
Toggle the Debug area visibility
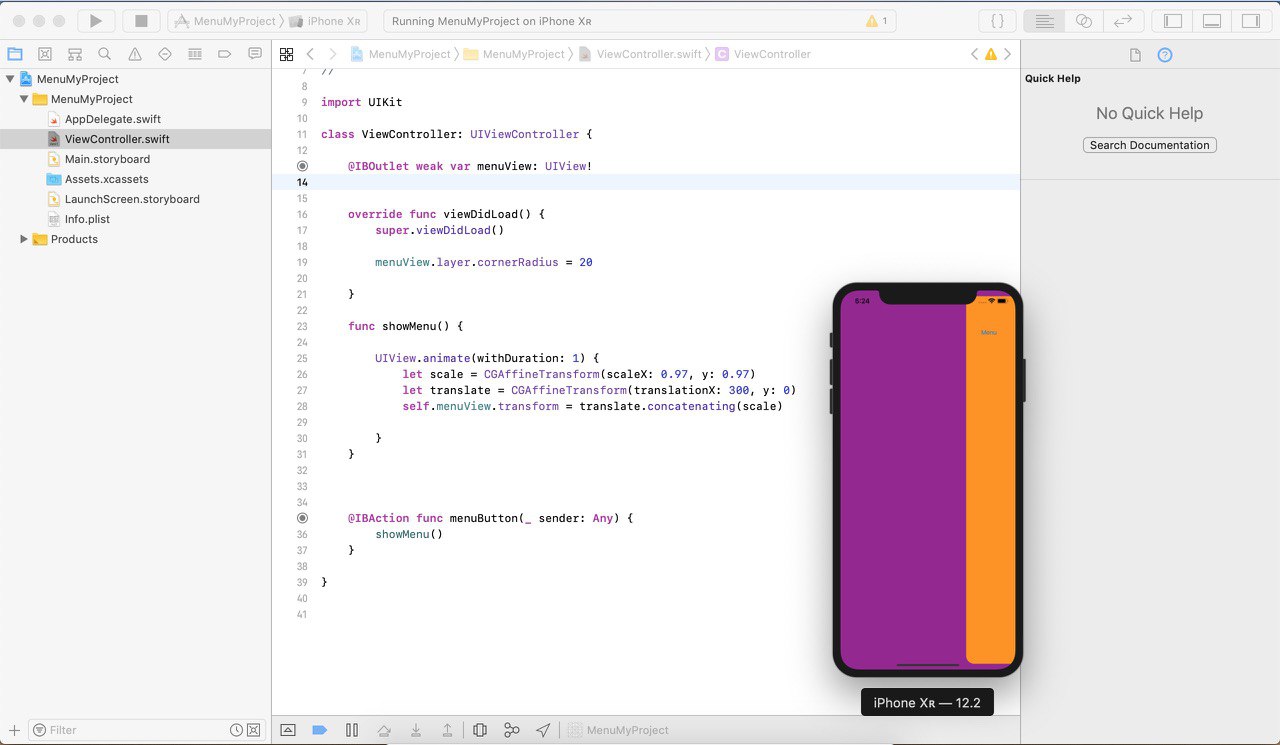click(x=1212, y=21)
